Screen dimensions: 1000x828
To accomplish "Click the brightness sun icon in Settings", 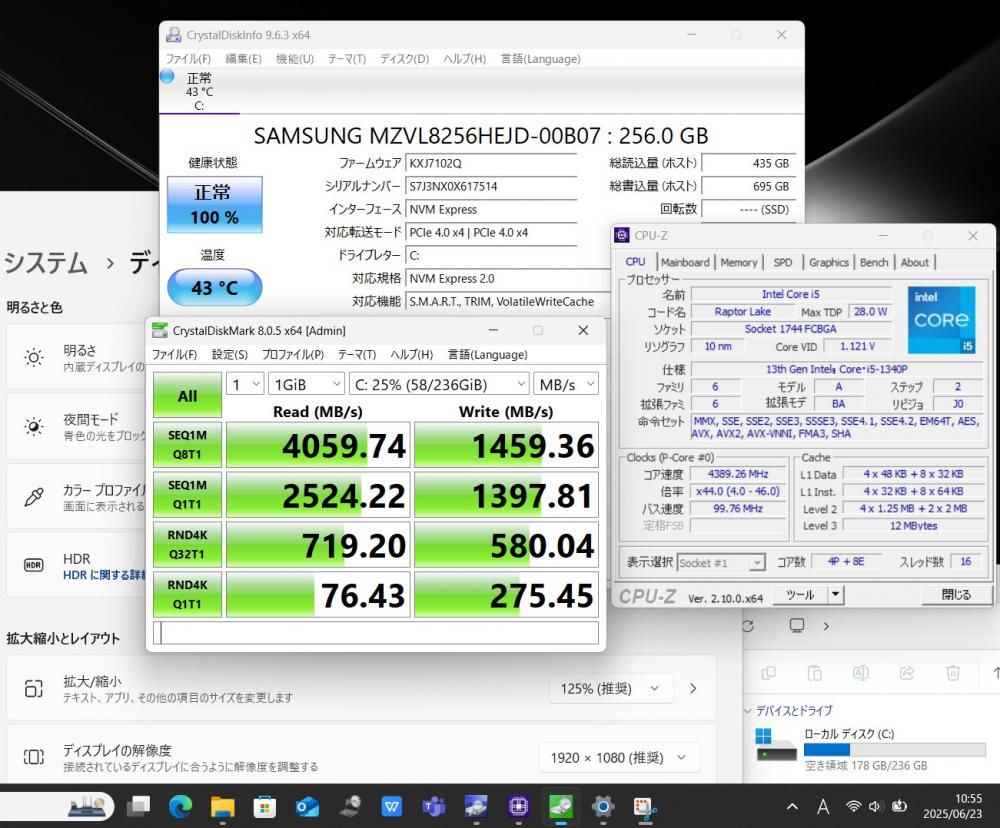I will click(34, 357).
